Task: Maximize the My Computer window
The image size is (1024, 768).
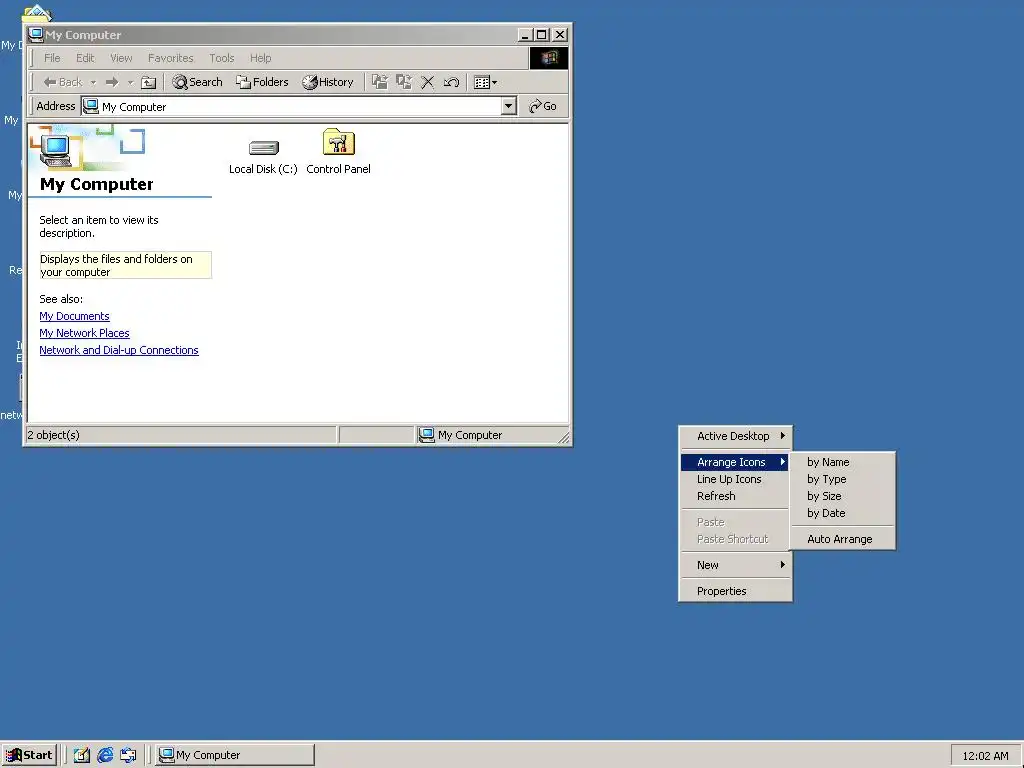Action: [541, 35]
